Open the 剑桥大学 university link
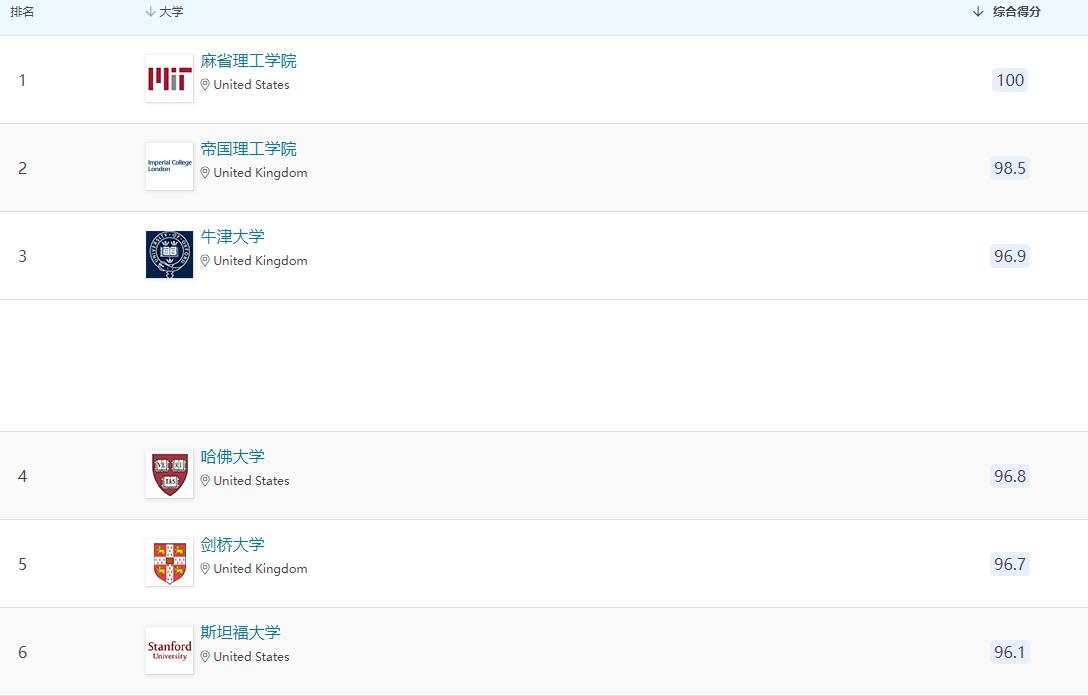Image resolution: width=1088 pixels, height=696 pixels. [232, 545]
